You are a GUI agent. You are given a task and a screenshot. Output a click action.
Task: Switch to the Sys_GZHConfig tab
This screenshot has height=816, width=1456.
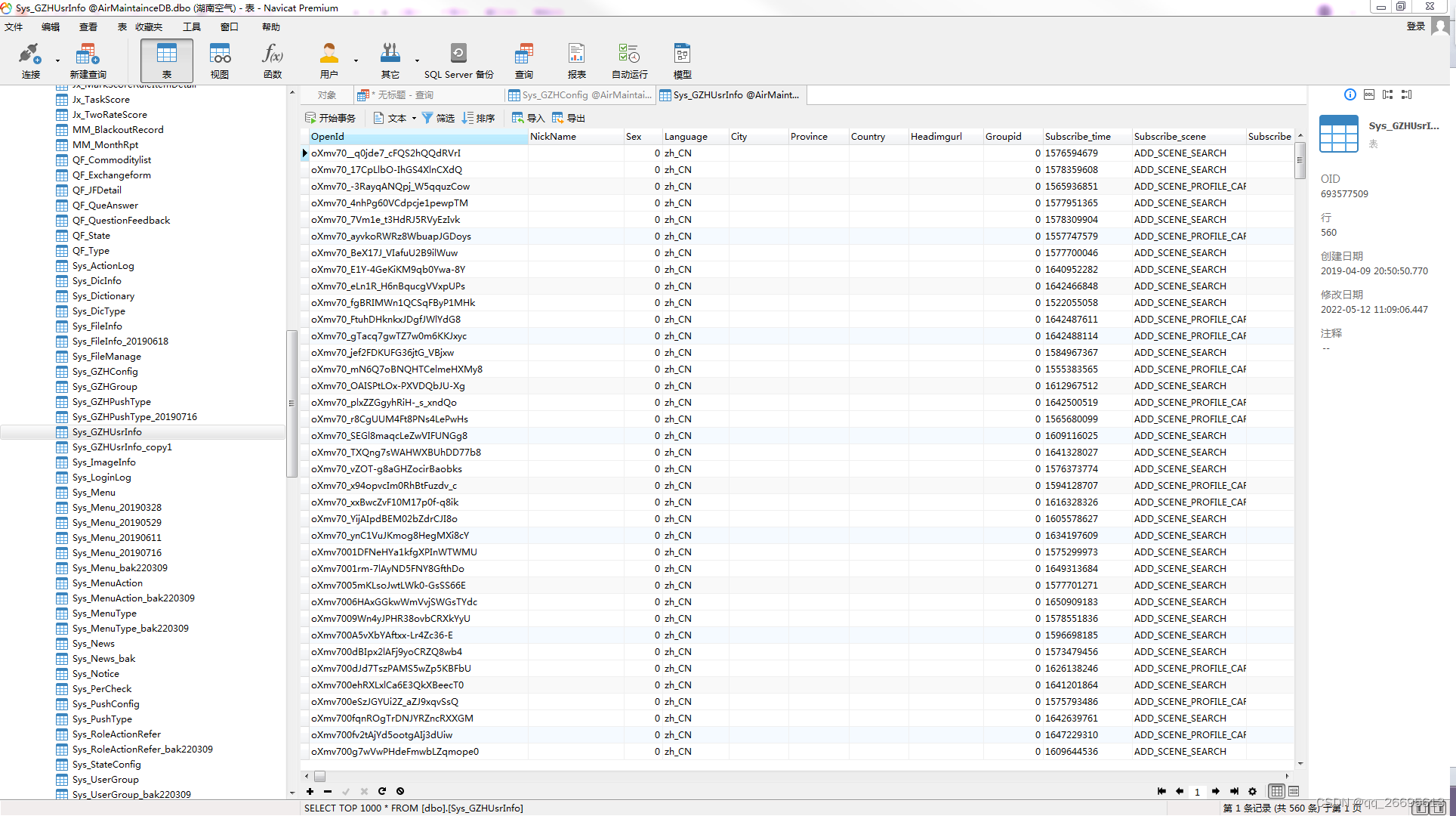[x=579, y=94]
